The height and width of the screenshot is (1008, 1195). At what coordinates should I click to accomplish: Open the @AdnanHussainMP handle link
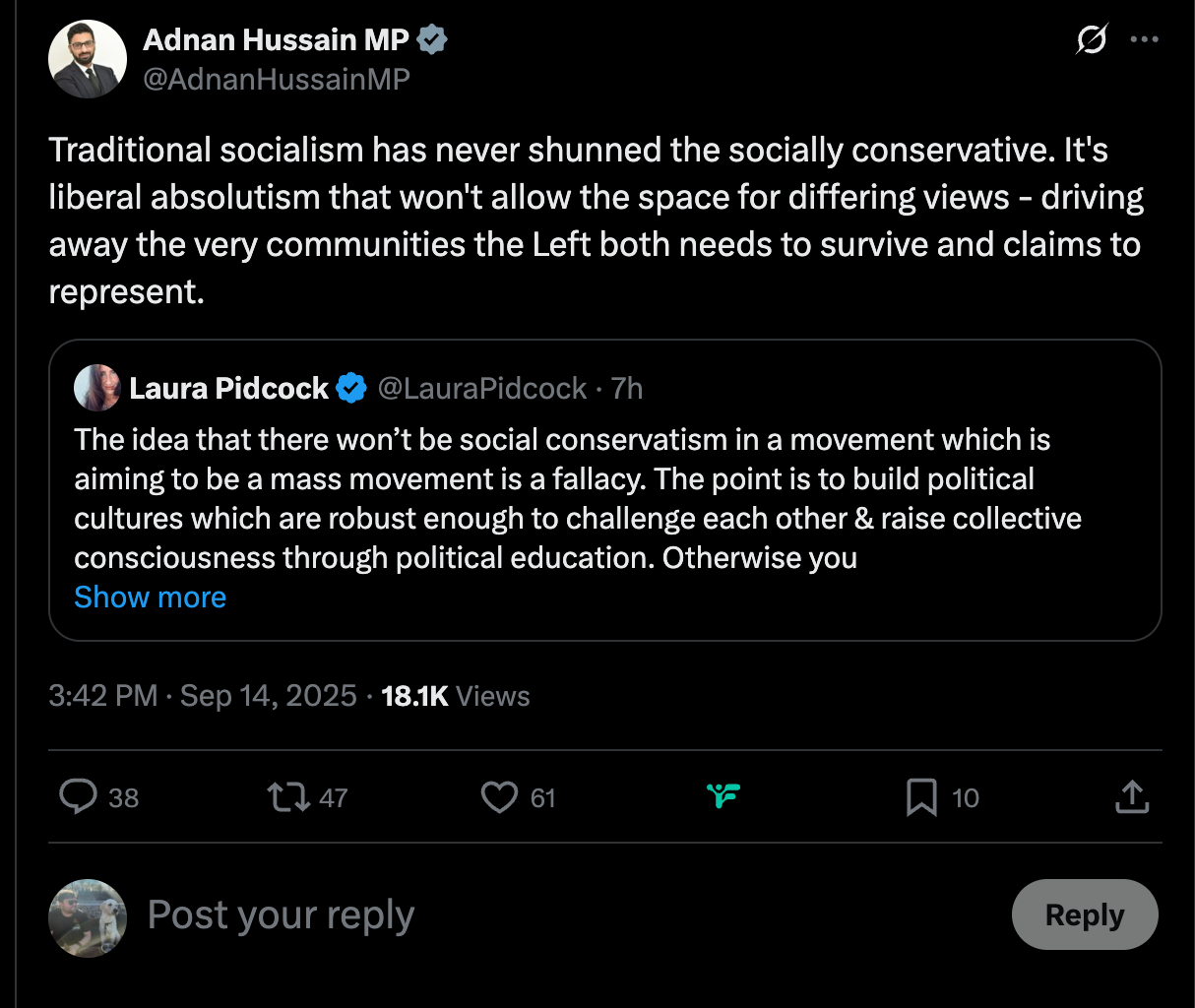[x=277, y=79]
